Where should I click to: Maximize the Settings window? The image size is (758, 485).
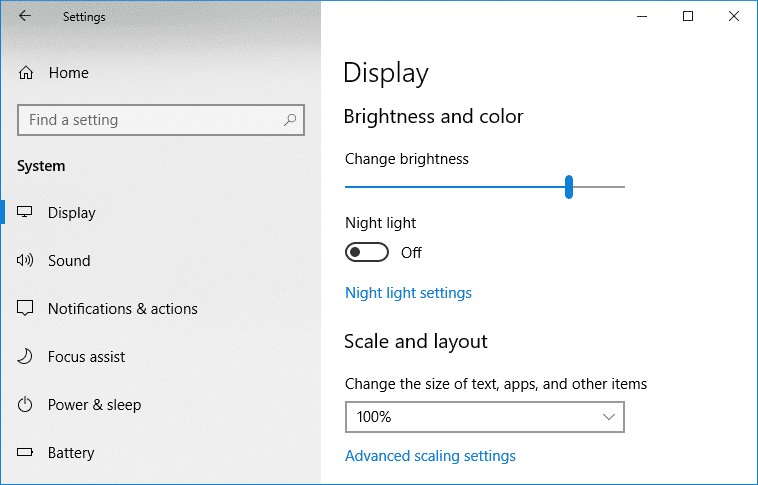click(688, 16)
